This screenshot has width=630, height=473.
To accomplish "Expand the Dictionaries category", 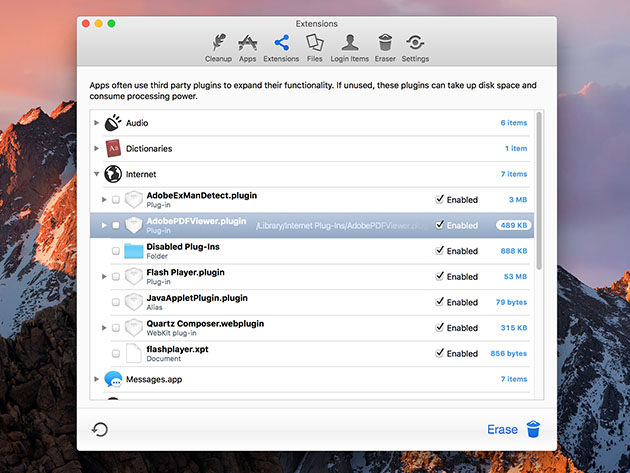I will pos(97,149).
